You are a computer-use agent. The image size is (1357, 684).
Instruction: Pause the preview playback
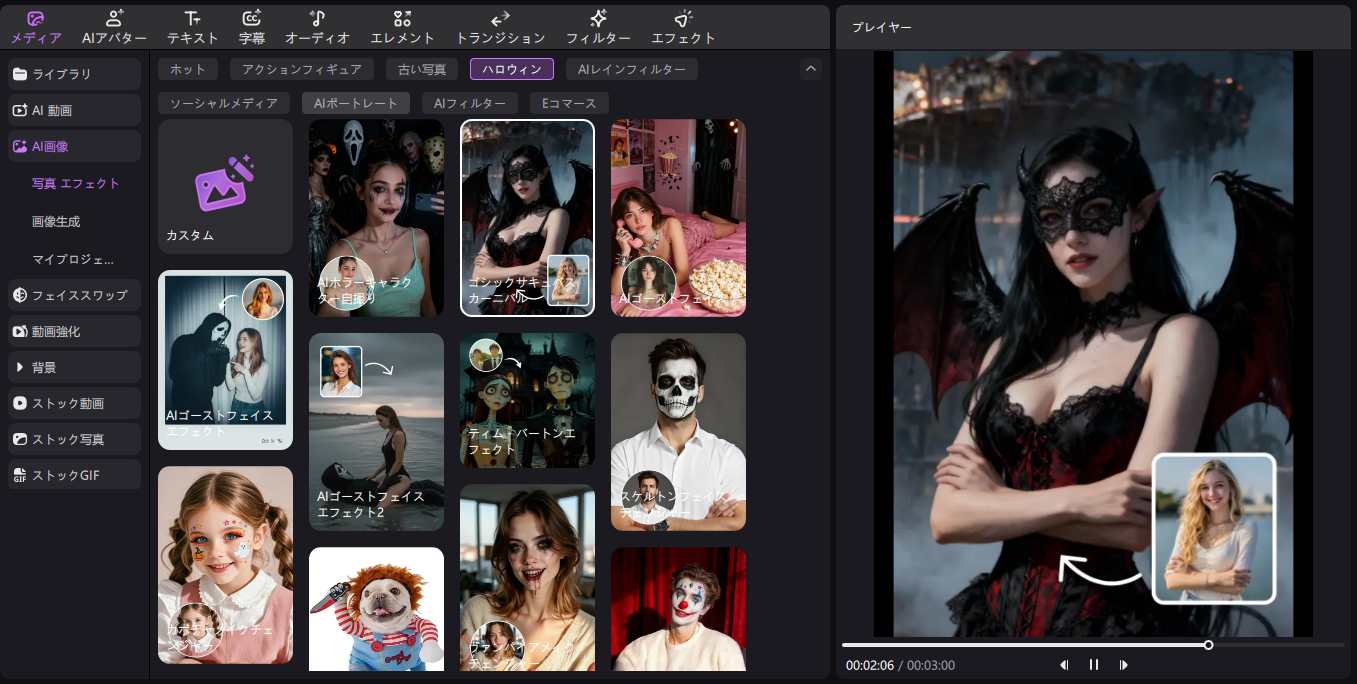(1094, 665)
